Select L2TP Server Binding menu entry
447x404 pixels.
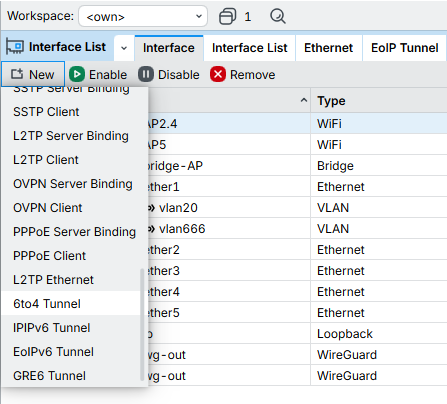pos(71,136)
